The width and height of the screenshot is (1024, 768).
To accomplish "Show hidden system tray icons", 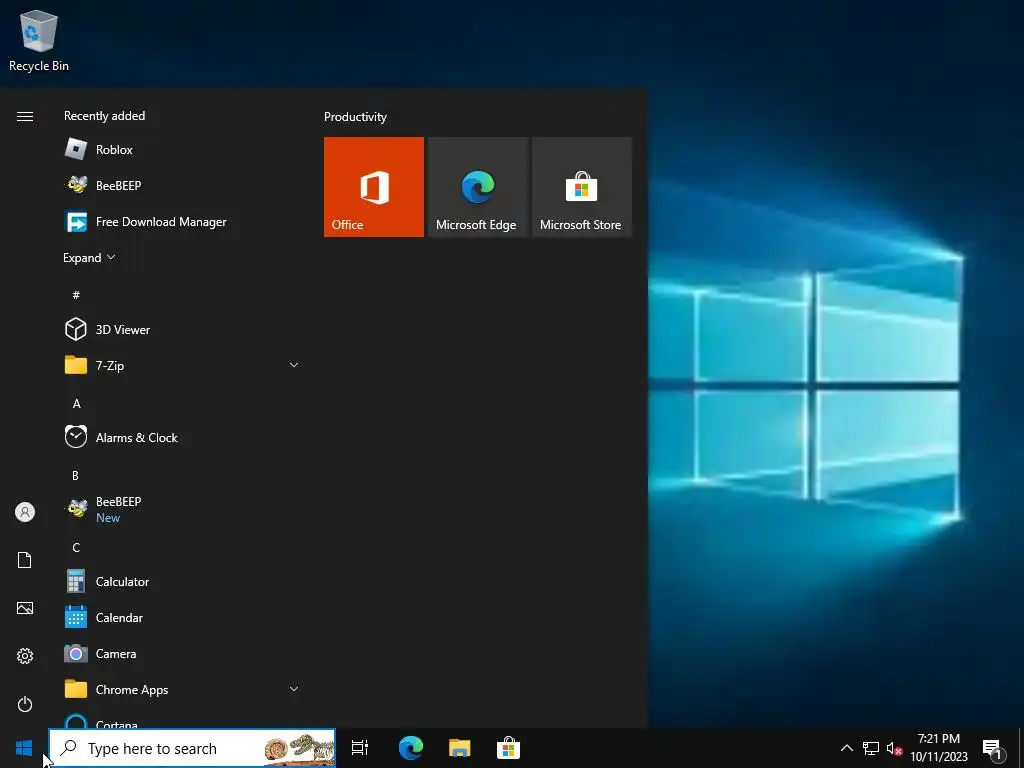I will click(846, 748).
